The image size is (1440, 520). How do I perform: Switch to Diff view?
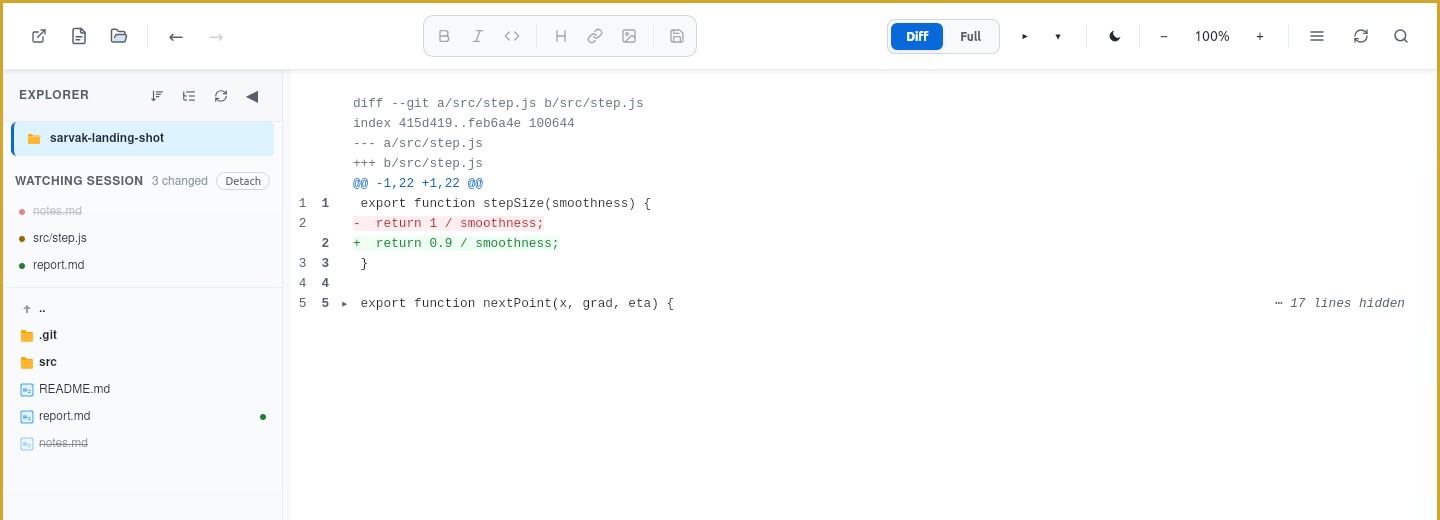(x=917, y=36)
